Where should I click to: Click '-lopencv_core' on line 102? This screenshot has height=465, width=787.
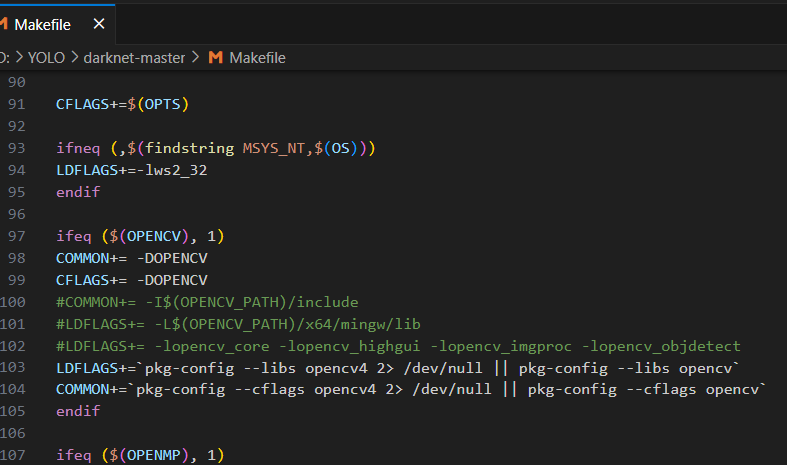(x=212, y=346)
